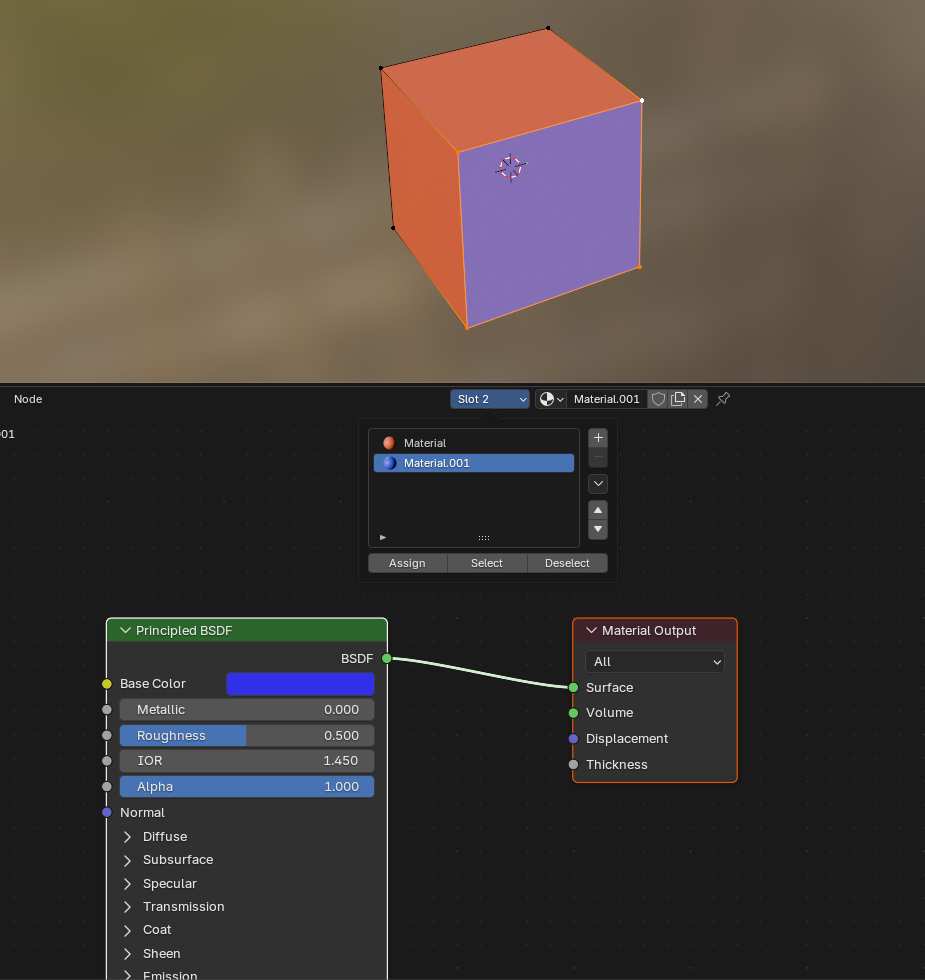This screenshot has height=980, width=925.
Task: Show list filtering options triangle
Action: click(x=383, y=537)
